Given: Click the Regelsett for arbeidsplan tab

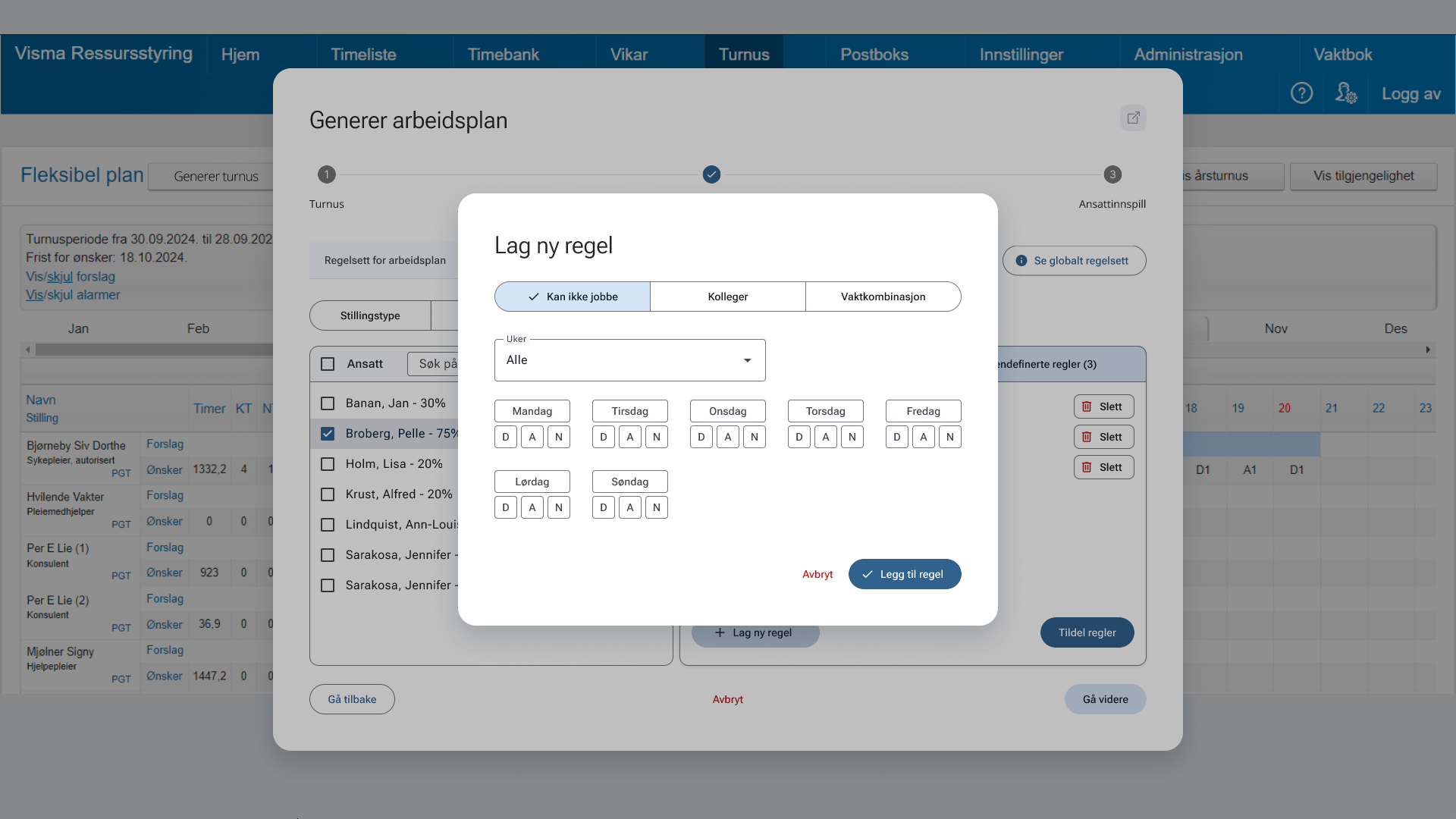Looking at the screenshot, I should tap(385, 260).
